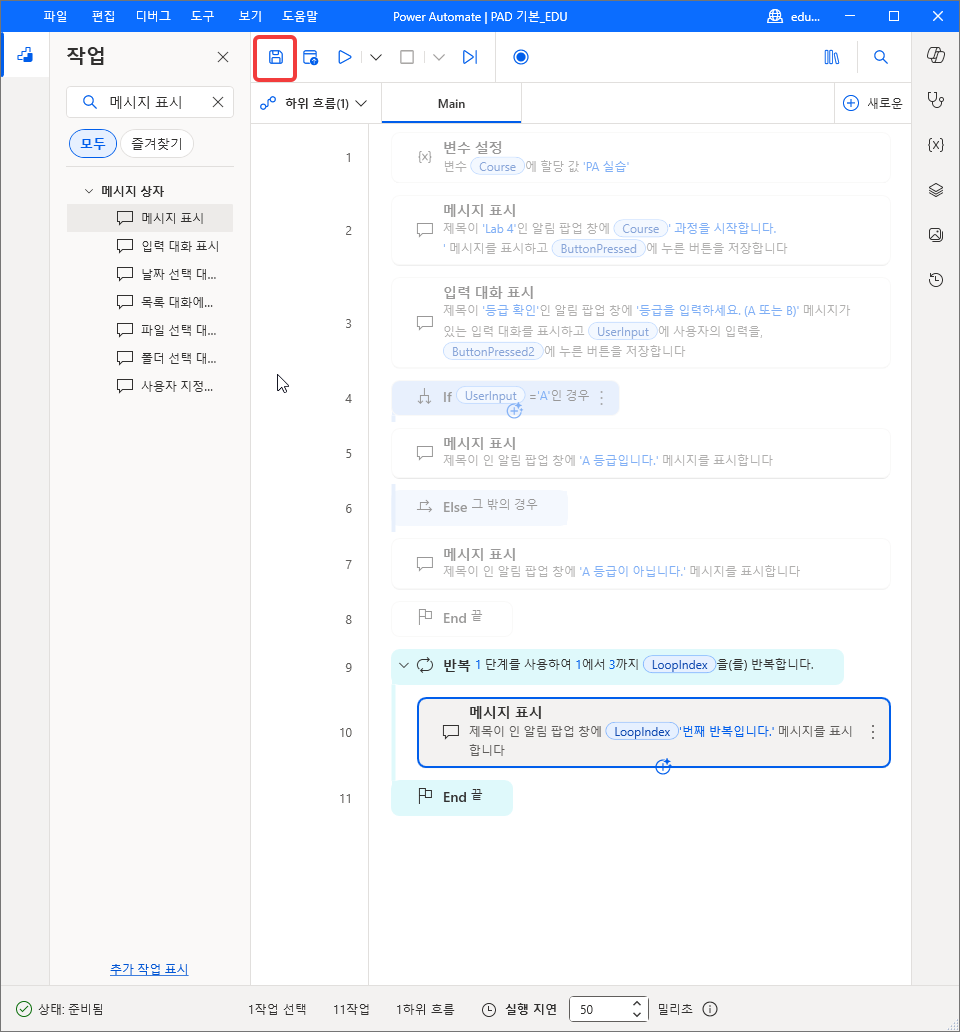Click the ButtonPressed2 variable chip
Viewport: 960px width, 1032px height.
(493, 351)
